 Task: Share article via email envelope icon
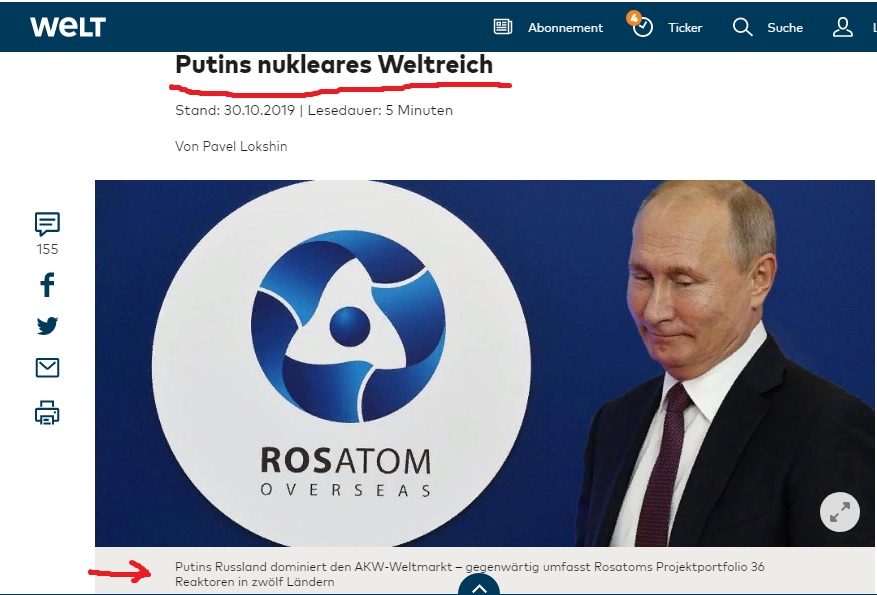(48, 368)
